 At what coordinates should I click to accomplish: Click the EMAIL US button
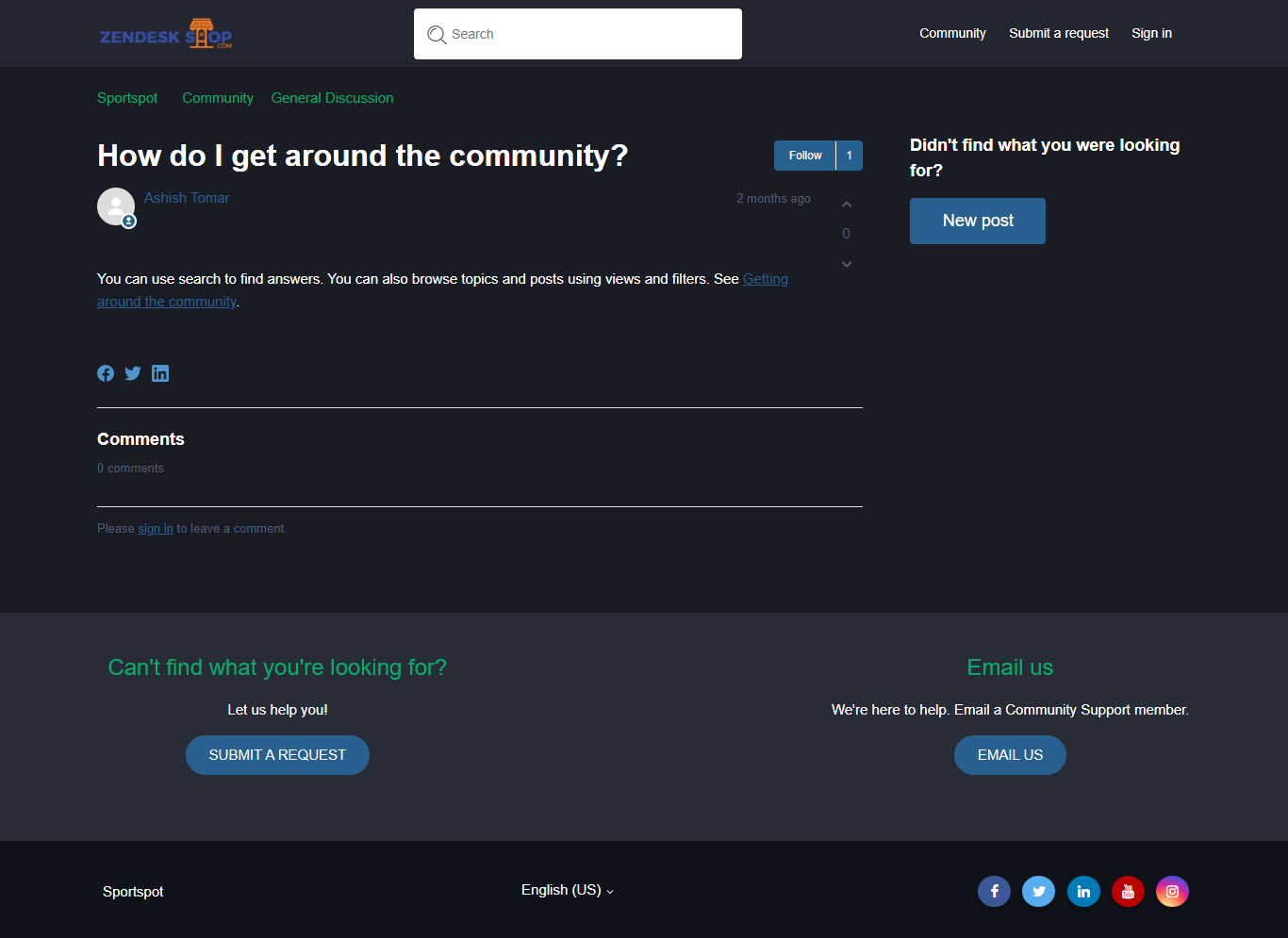[1010, 755]
